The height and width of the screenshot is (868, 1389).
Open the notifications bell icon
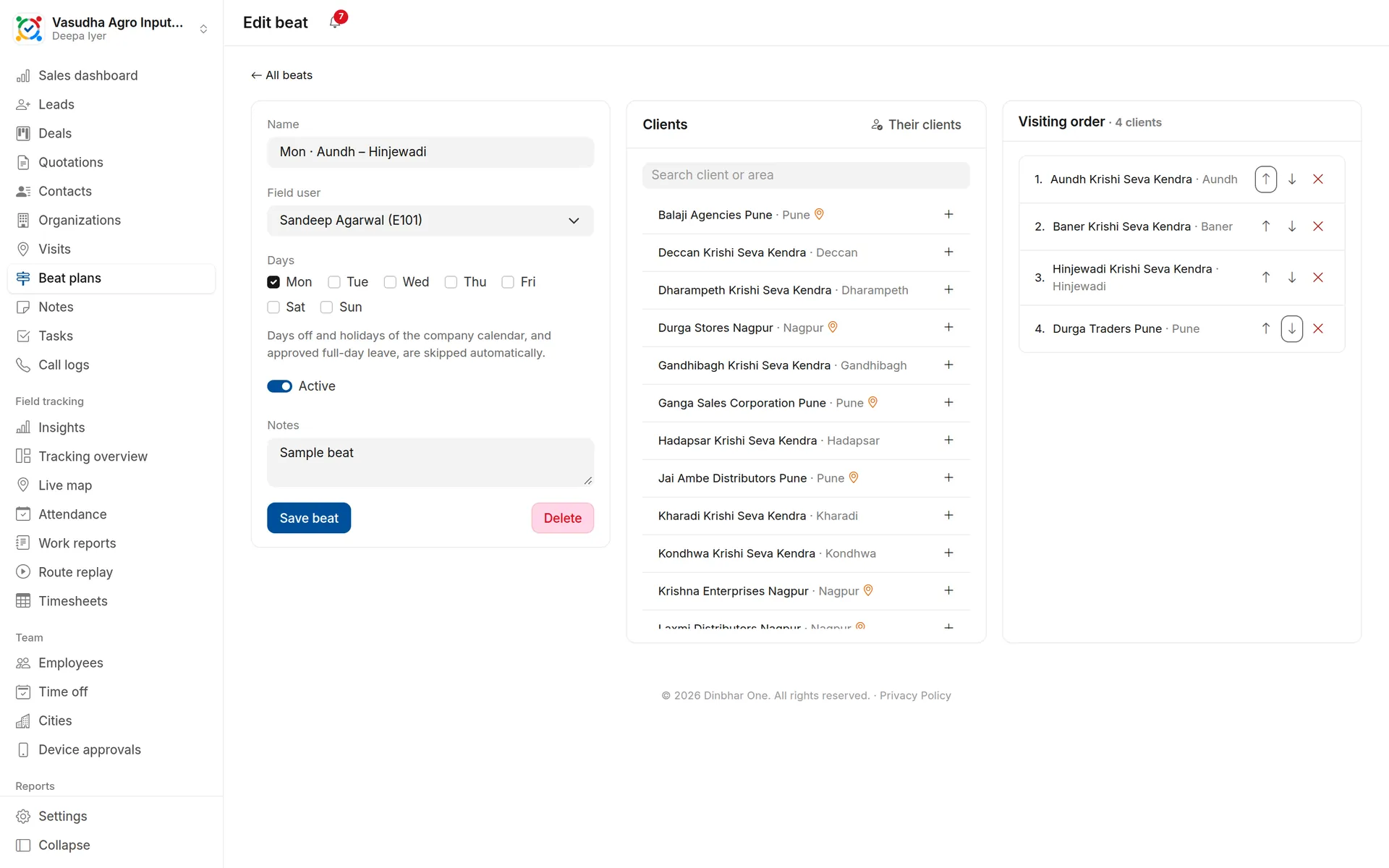click(x=335, y=22)
